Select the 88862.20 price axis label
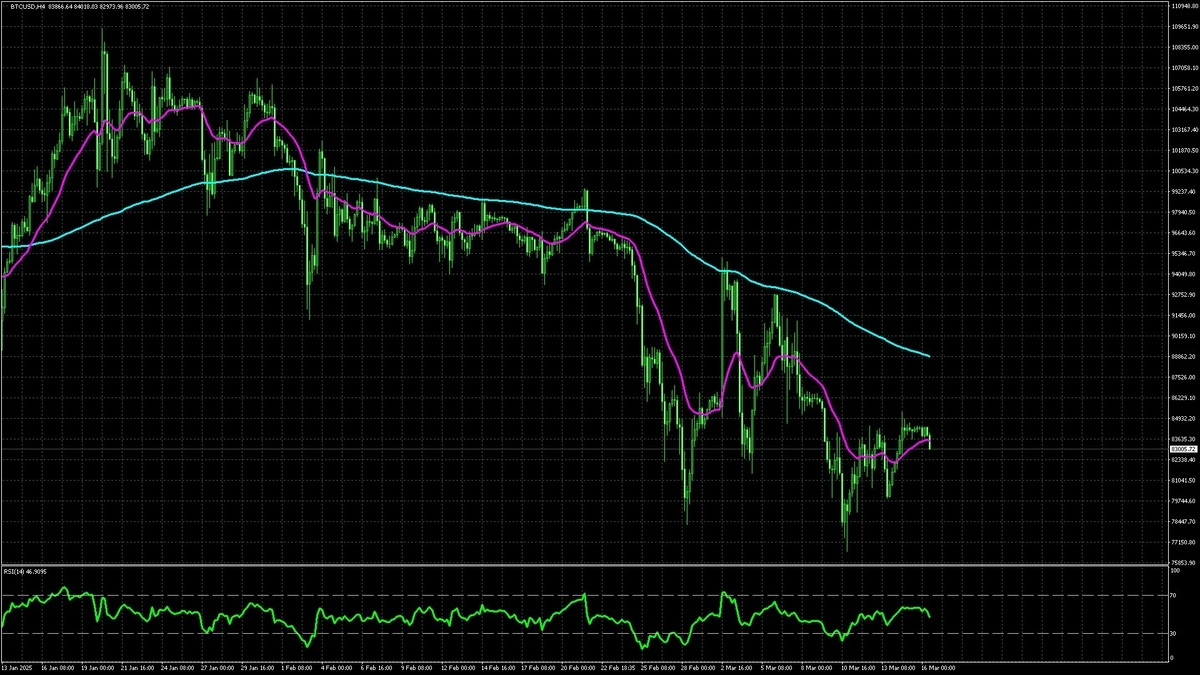 [1183, 356]
